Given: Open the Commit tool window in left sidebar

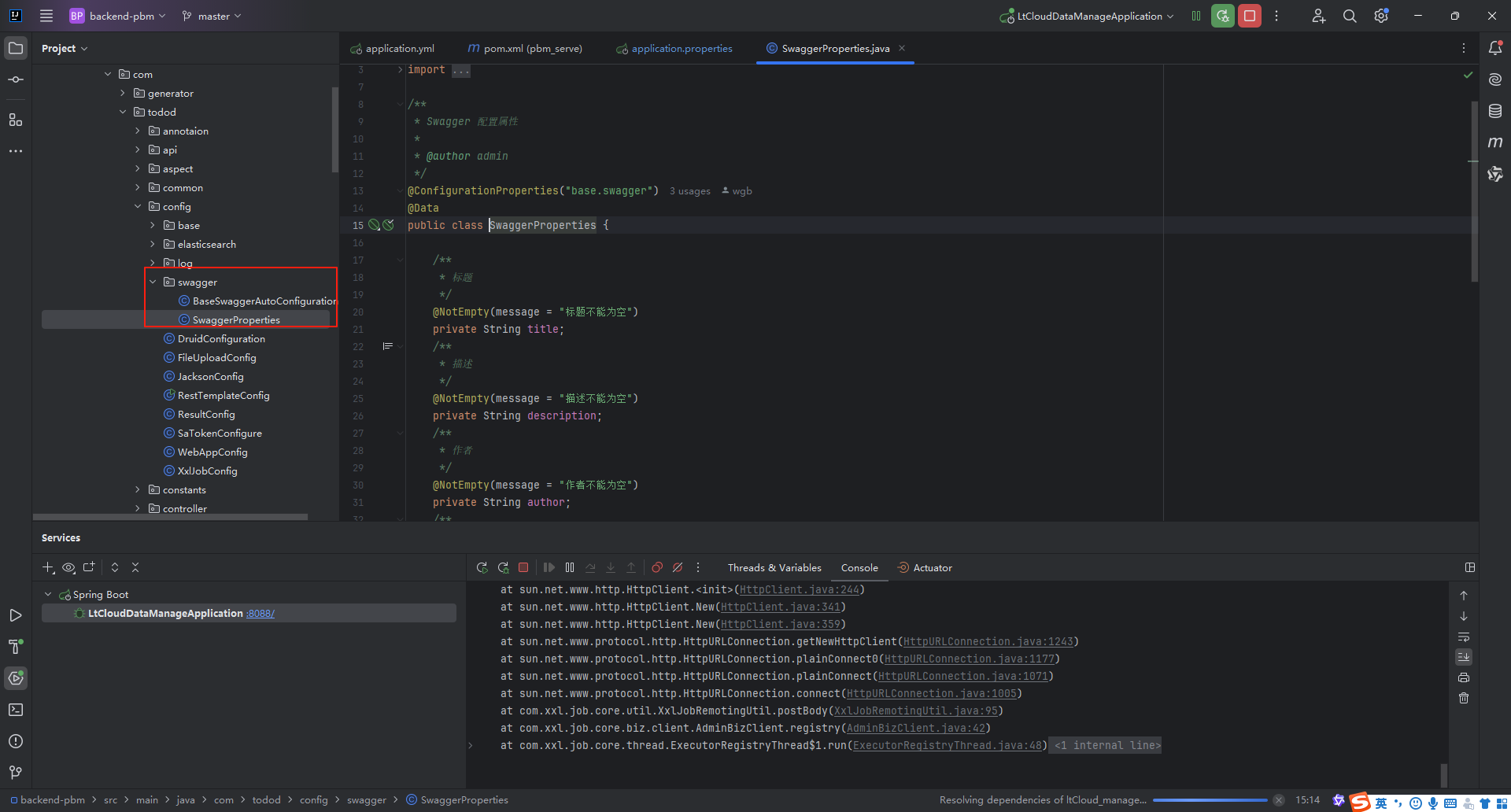Looking at the screenshot, I should tap(16, 79).
